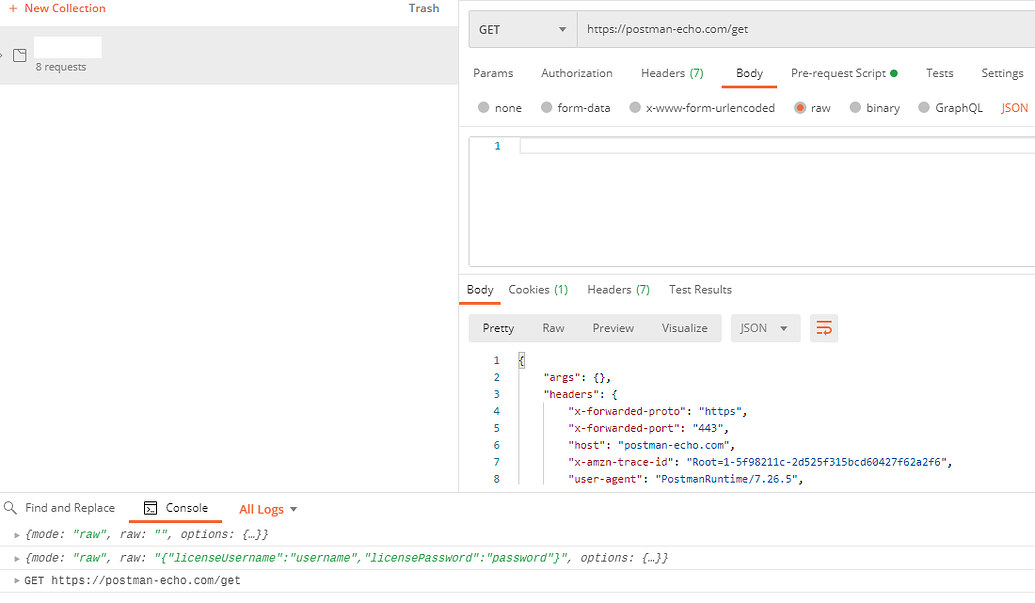
Task: Toggle line wrapping in the response viewer
Action: [x=824, y=327]
